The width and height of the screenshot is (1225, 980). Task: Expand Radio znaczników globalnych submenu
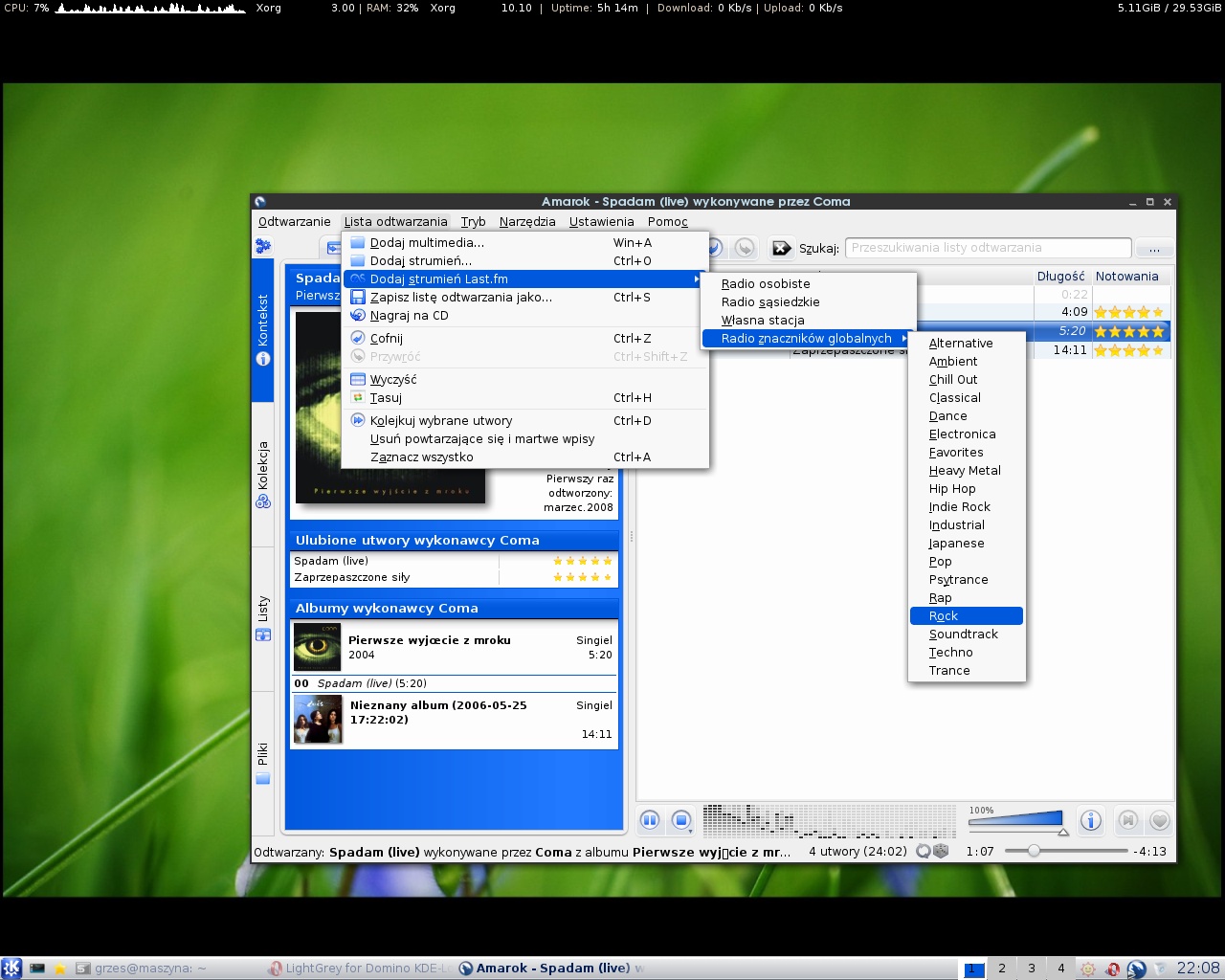coord(808,339)
